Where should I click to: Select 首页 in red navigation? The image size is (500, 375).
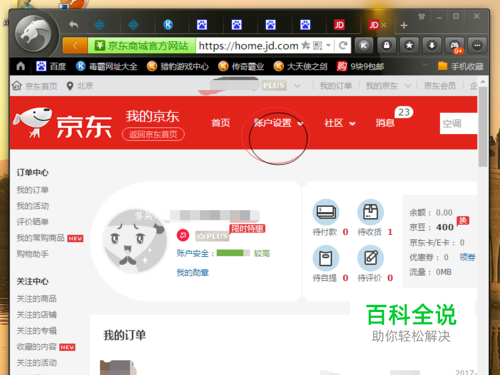point(221,123)
